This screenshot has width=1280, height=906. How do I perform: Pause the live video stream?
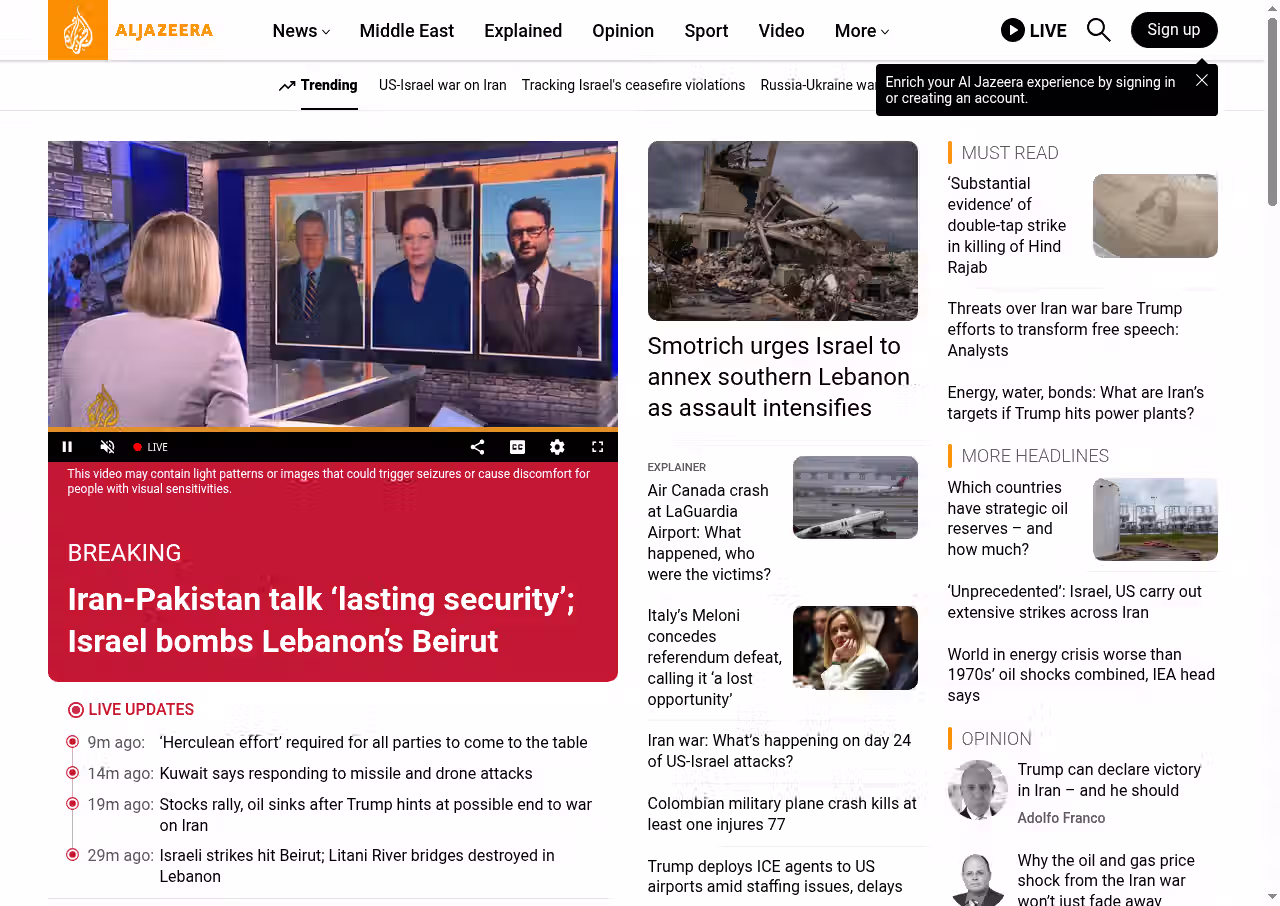click(67, 447)
